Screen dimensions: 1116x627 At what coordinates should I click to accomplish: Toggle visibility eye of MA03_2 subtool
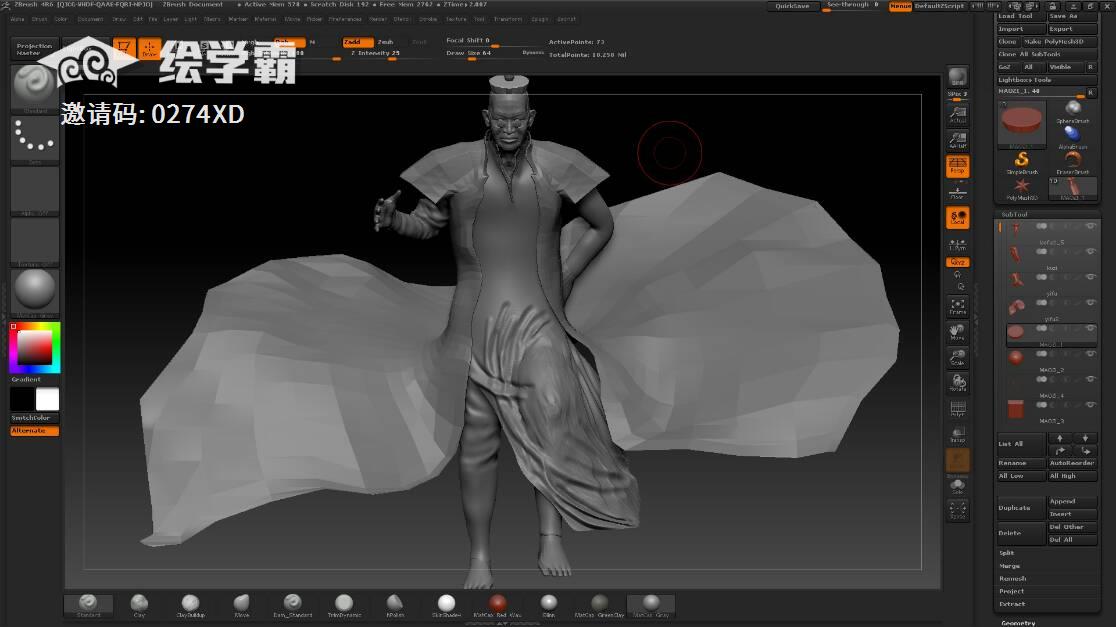click(1090, 353)
